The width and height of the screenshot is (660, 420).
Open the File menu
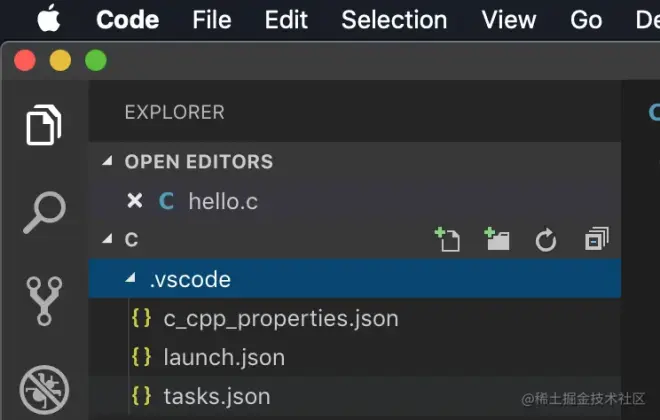[212, 20]
